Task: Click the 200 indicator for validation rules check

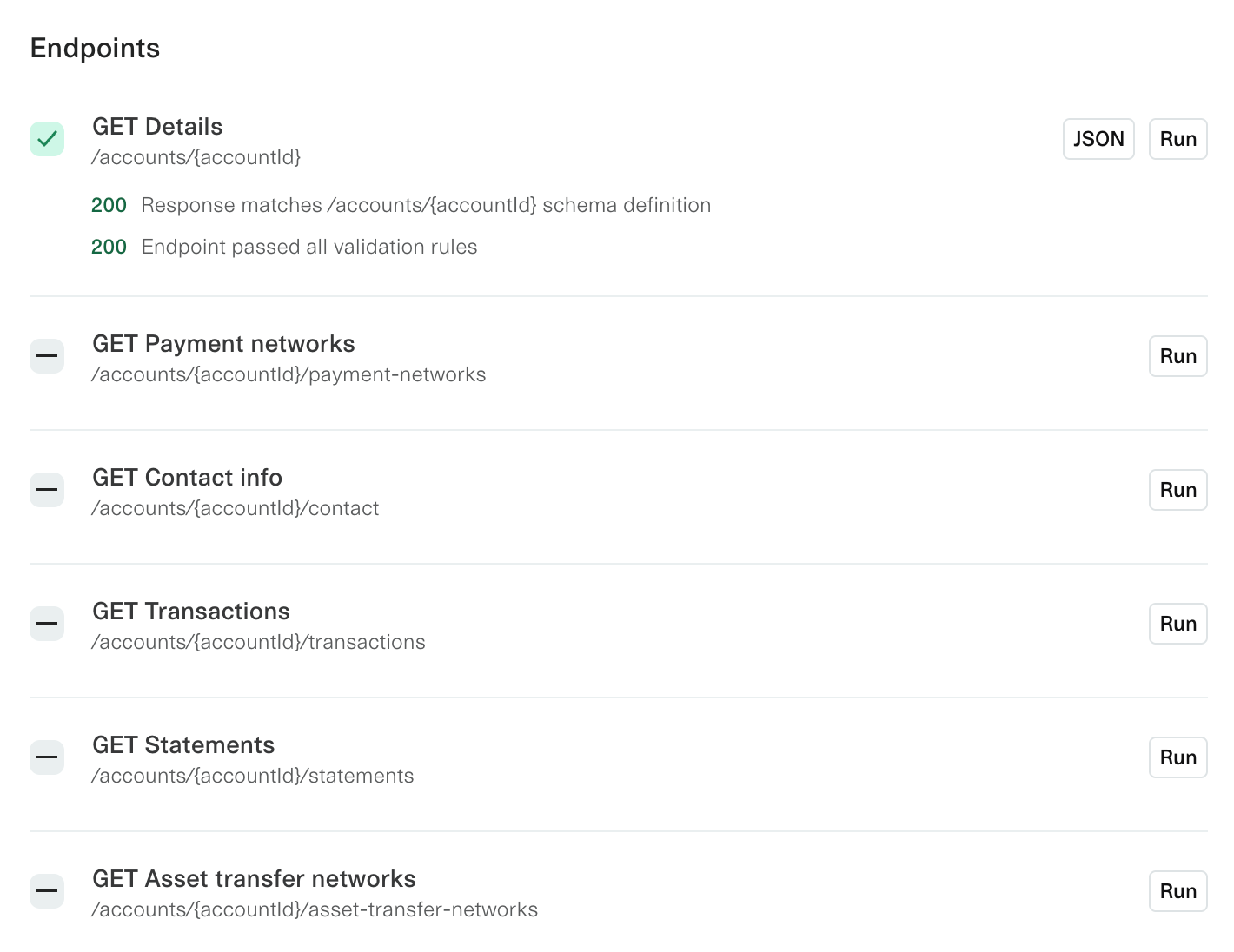Action: pyautogui.click(x=109, y=247)
